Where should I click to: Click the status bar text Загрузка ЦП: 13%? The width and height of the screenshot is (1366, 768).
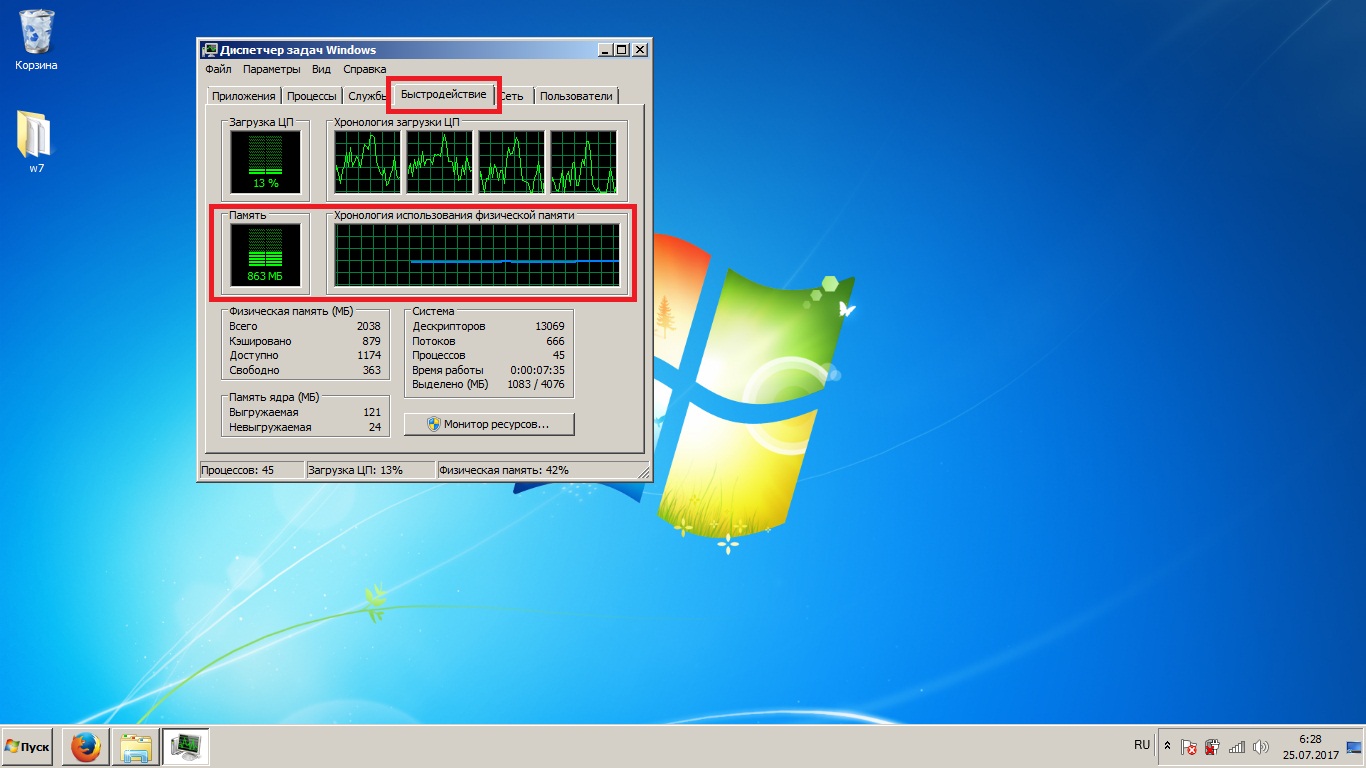(x=355, y=469)
